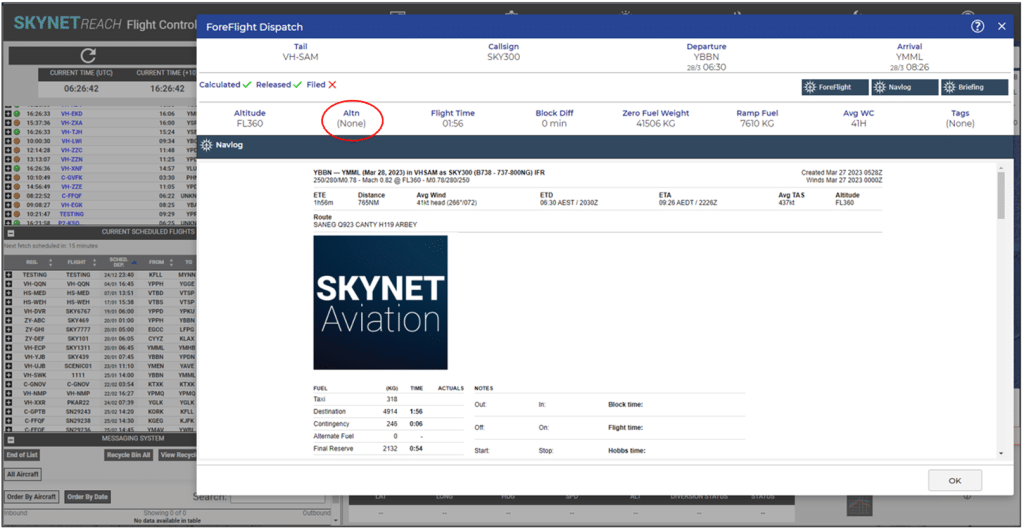Open the VH-TJH aircraft link

pyautogui.click(x=71, y=131)
